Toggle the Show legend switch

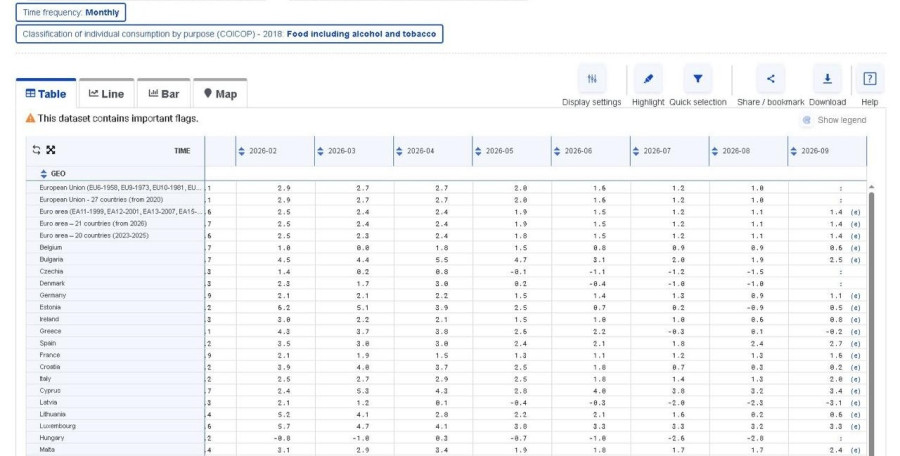point(806,120)
